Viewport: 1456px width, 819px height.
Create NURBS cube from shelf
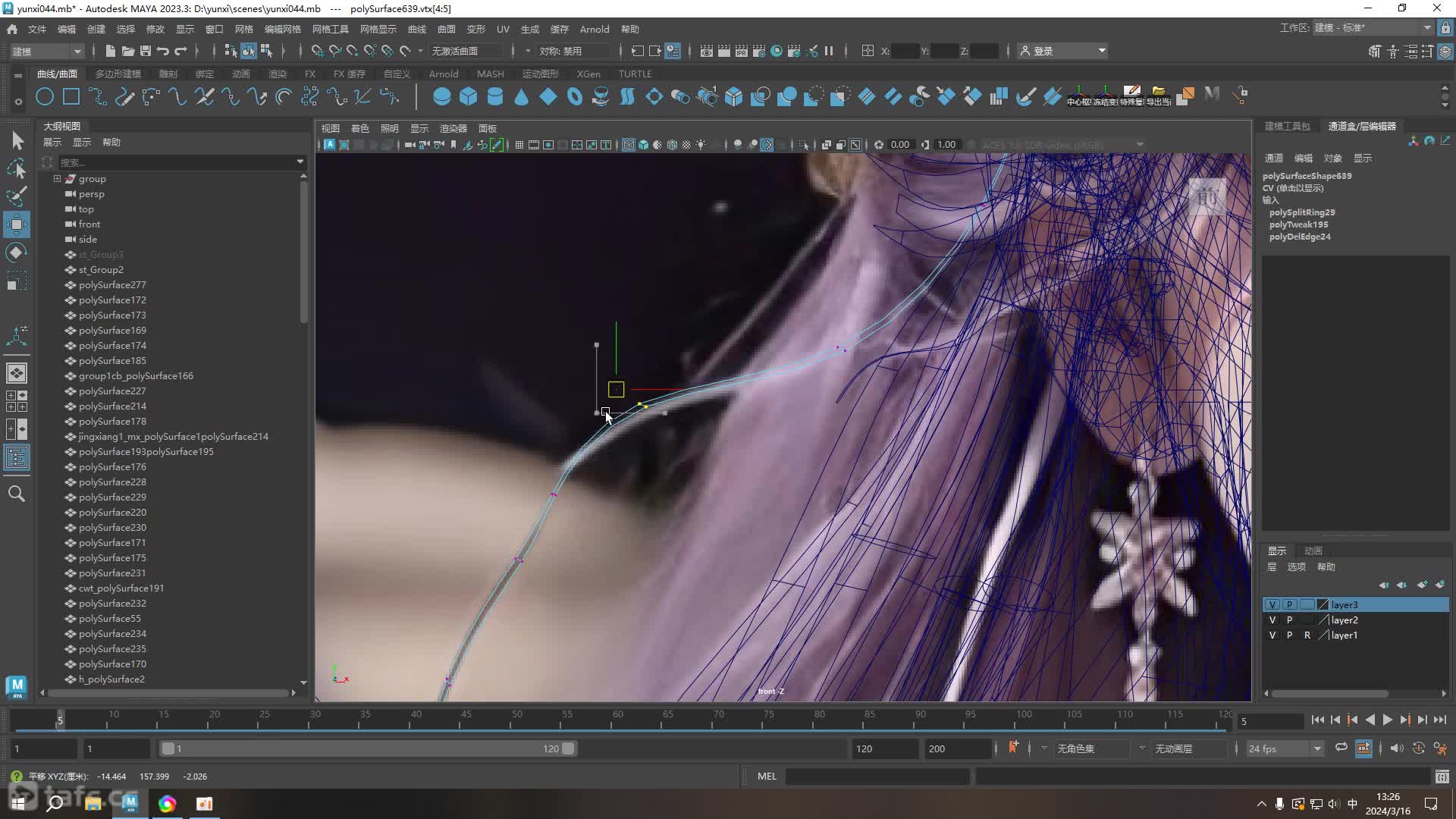(x=468, y=96)
